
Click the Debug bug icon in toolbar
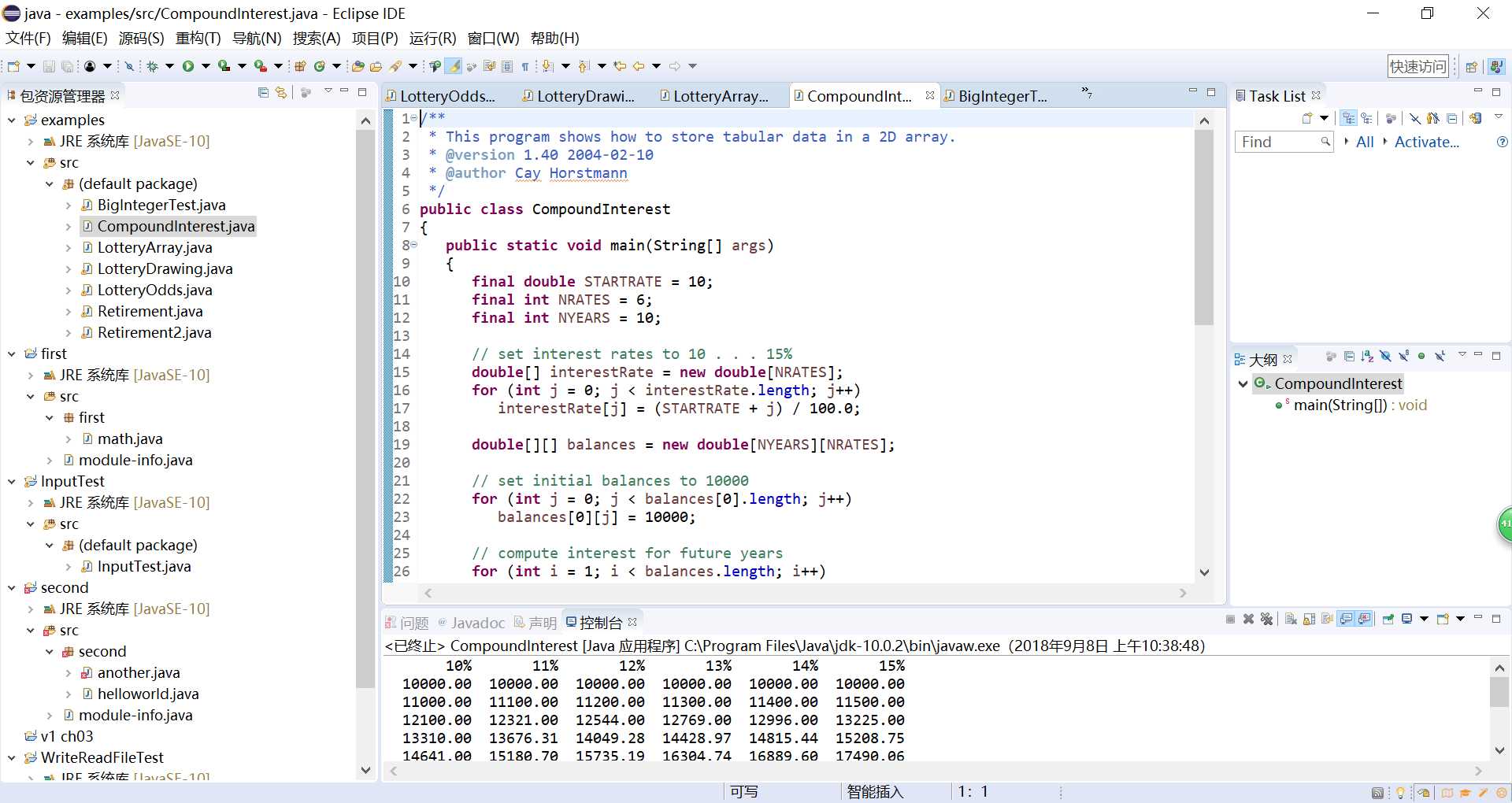152,66
